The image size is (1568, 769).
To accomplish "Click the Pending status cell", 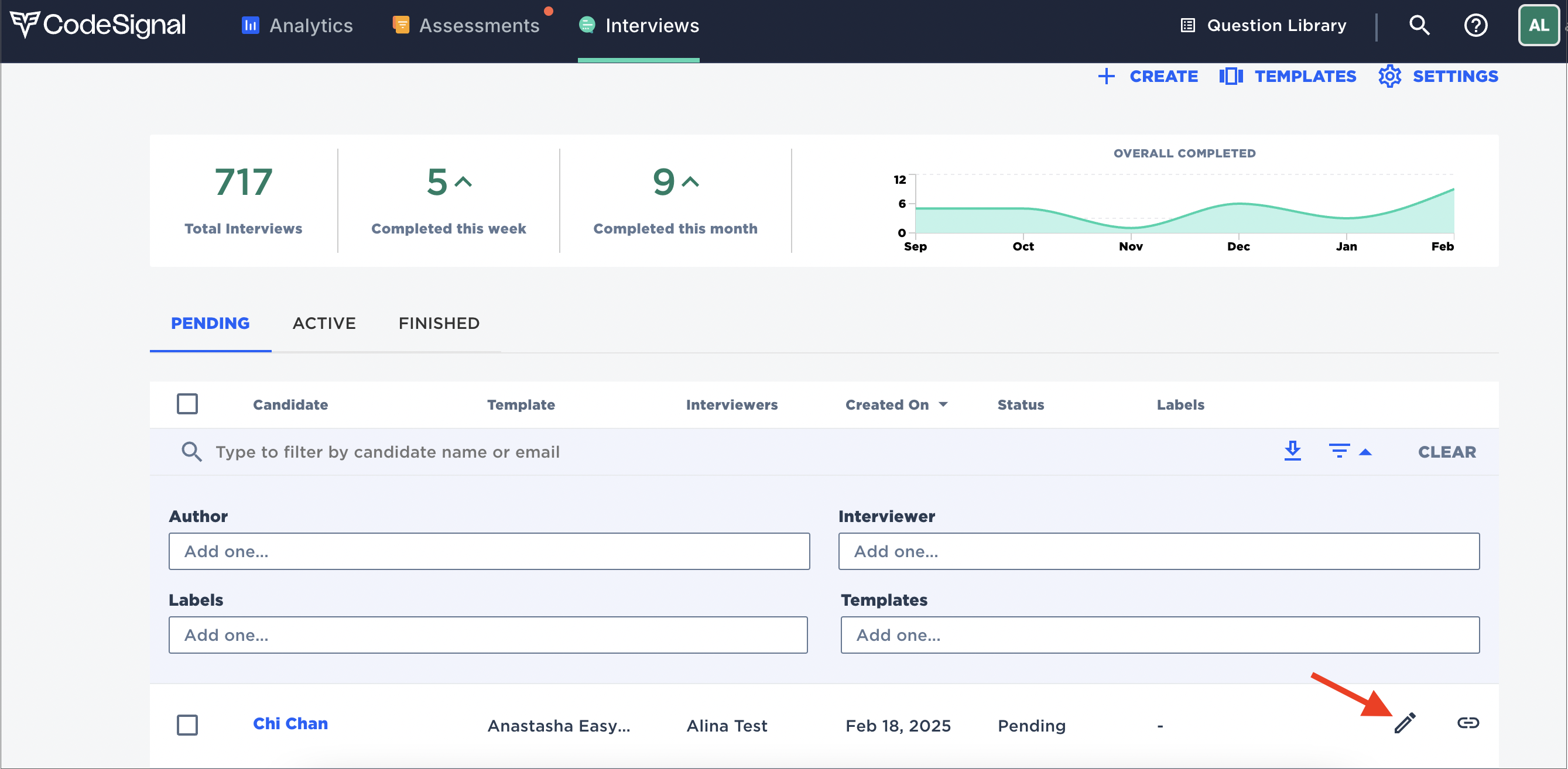I will 1031,725.
